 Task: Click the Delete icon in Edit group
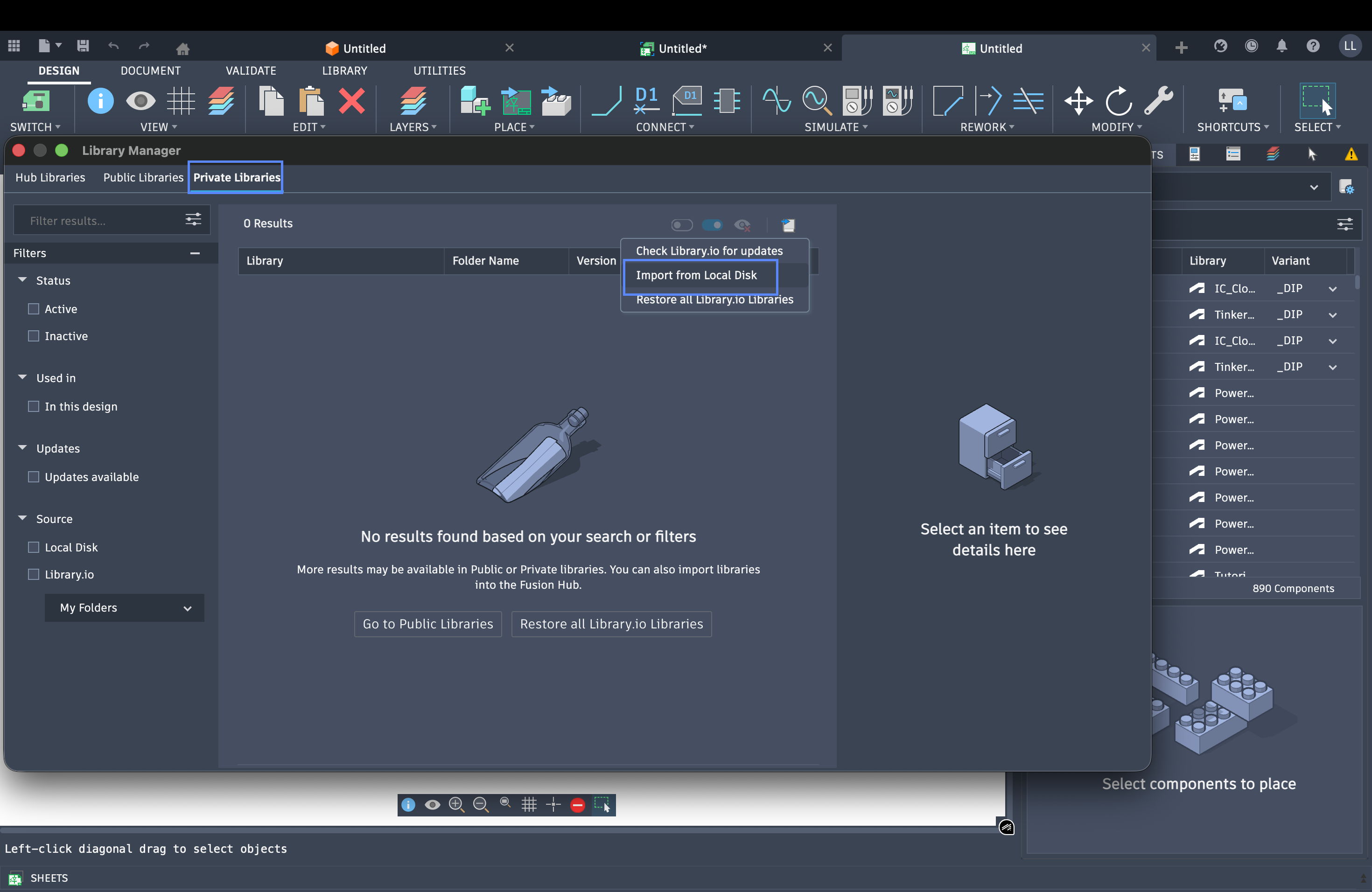pyautogui.click(x=352, y=101)
